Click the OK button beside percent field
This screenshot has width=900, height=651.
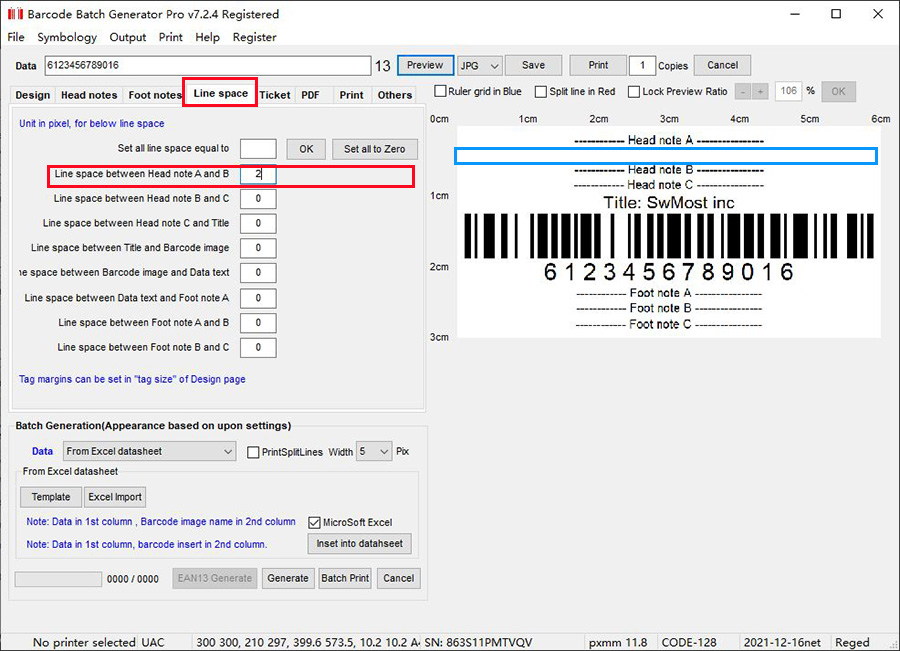(x=838, y=91)
